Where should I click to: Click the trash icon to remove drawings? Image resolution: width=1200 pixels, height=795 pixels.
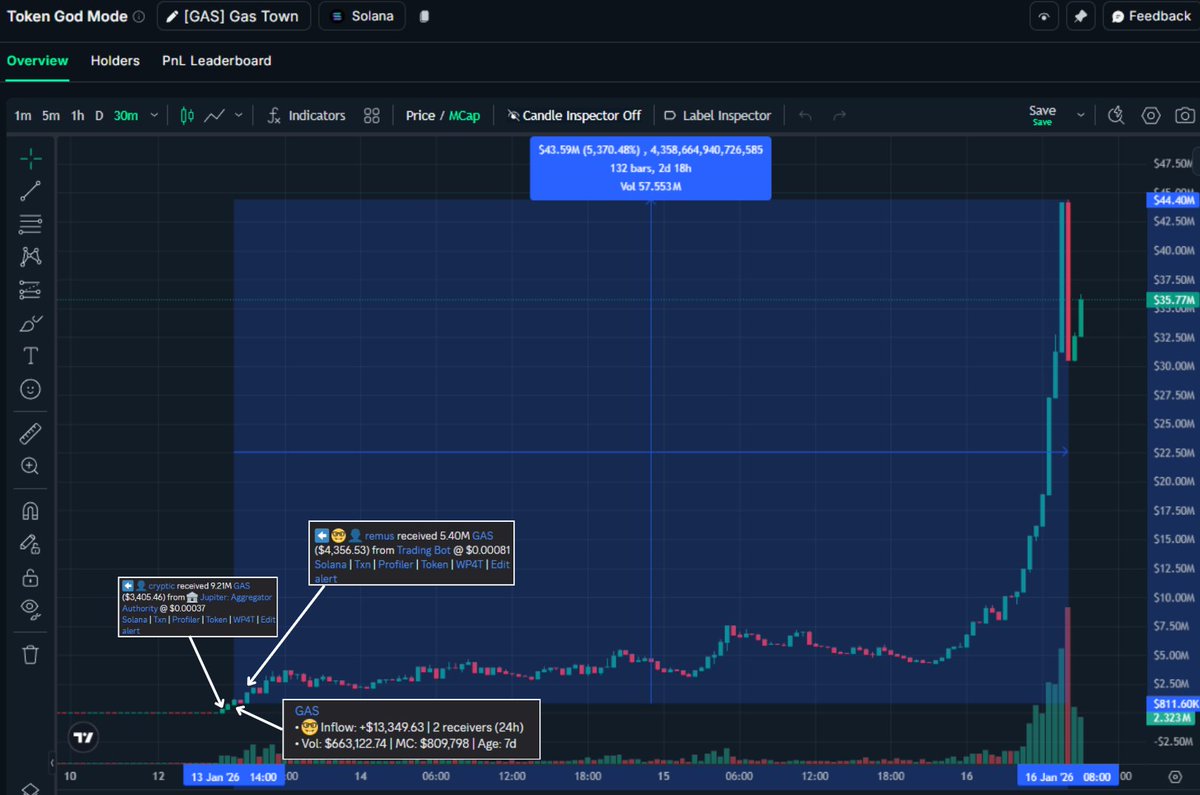[30, 655]
